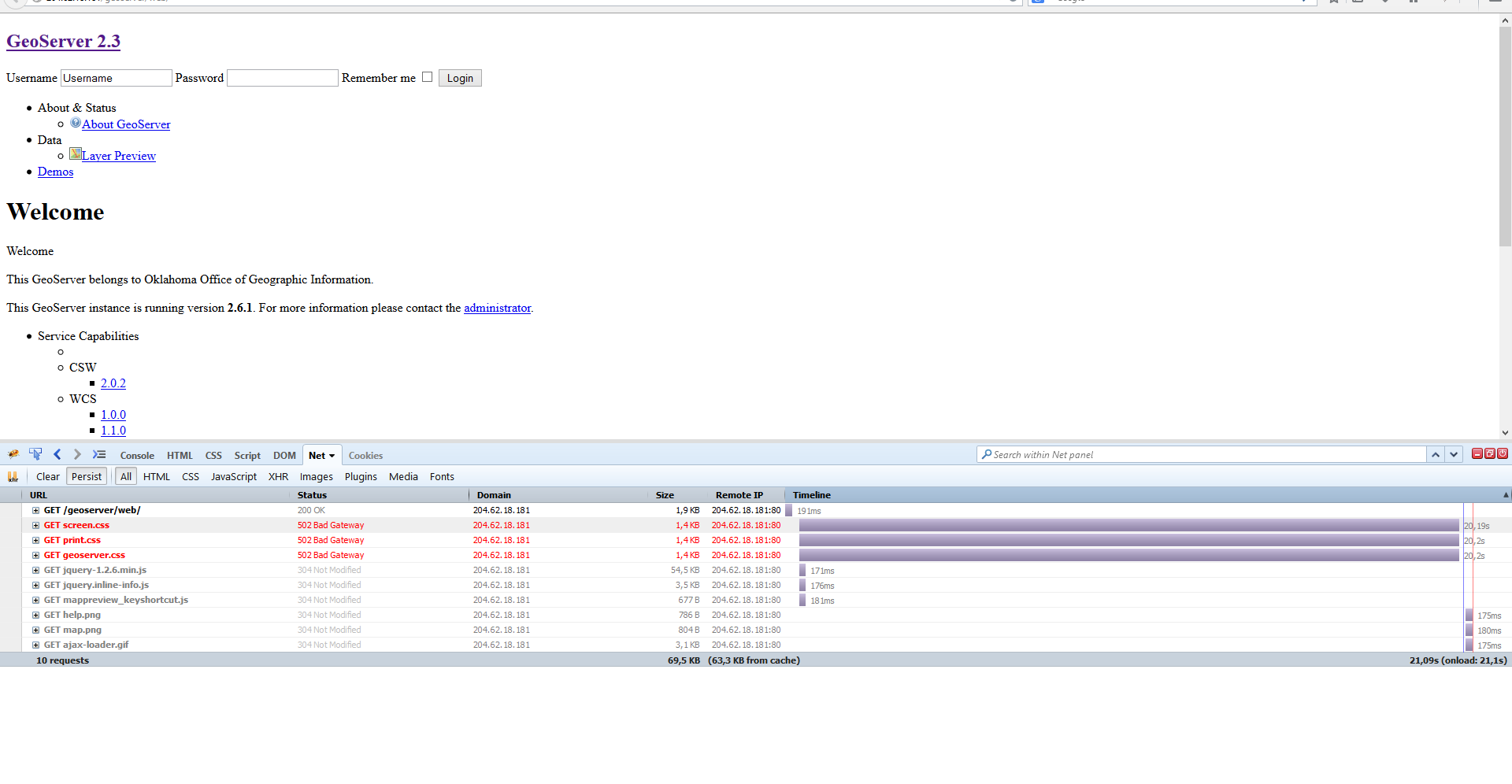1512x784 pixels.
Task: Open the command line popup icon
Action: 99,454
